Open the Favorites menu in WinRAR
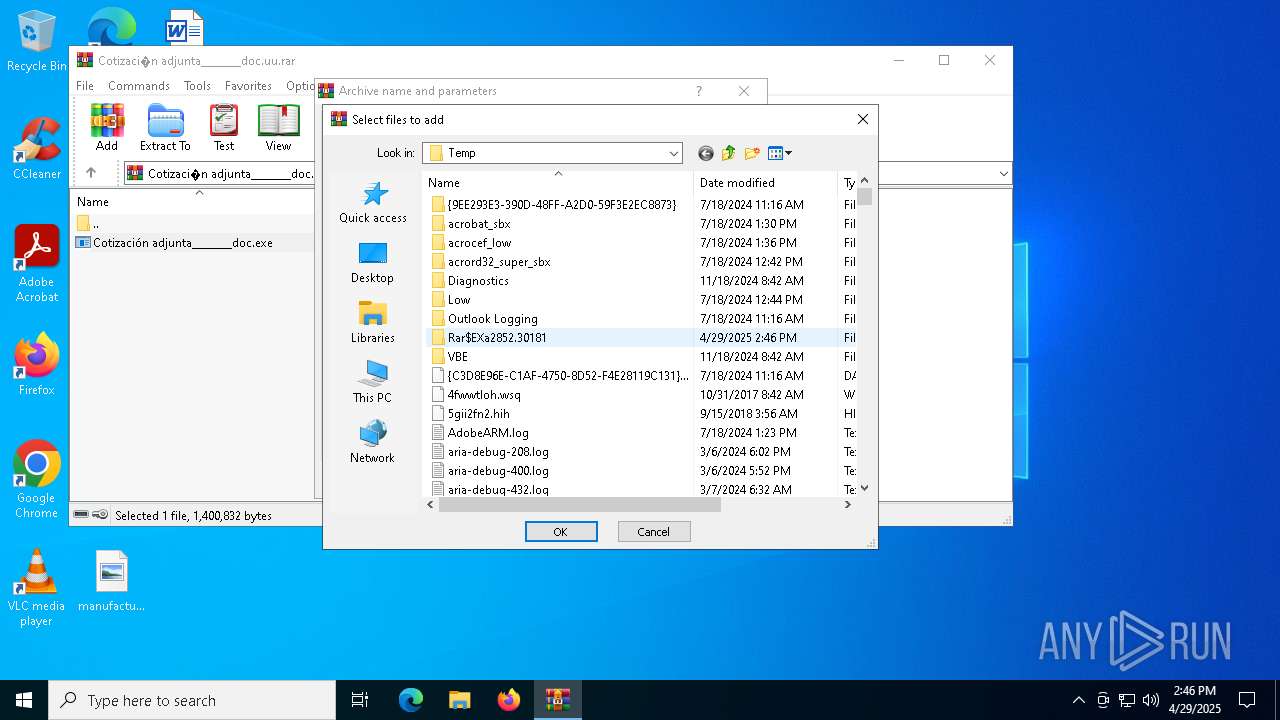This screenshot has width=1280, height=720. point(248,86)
